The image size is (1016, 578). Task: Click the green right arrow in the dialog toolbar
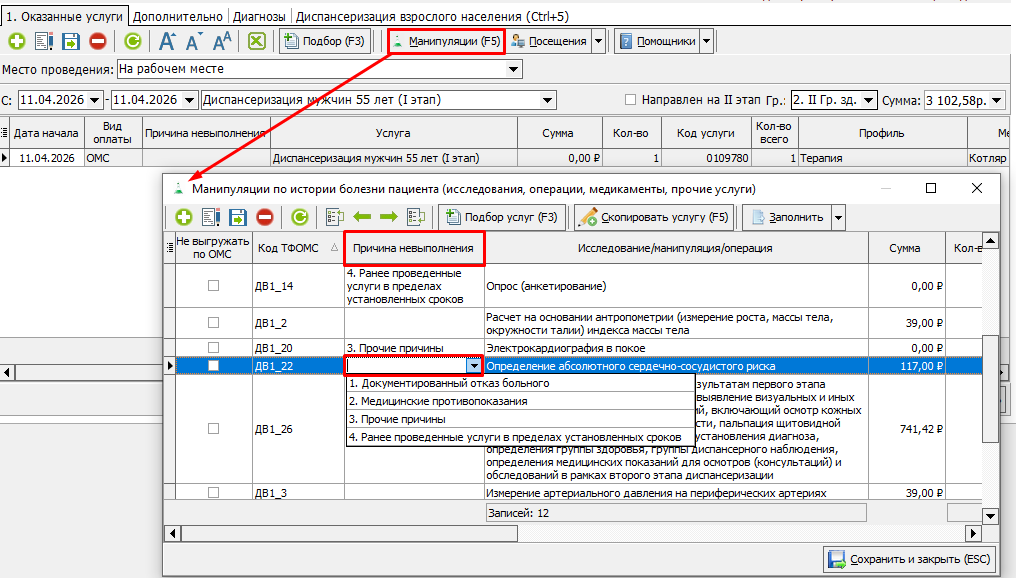388,217
